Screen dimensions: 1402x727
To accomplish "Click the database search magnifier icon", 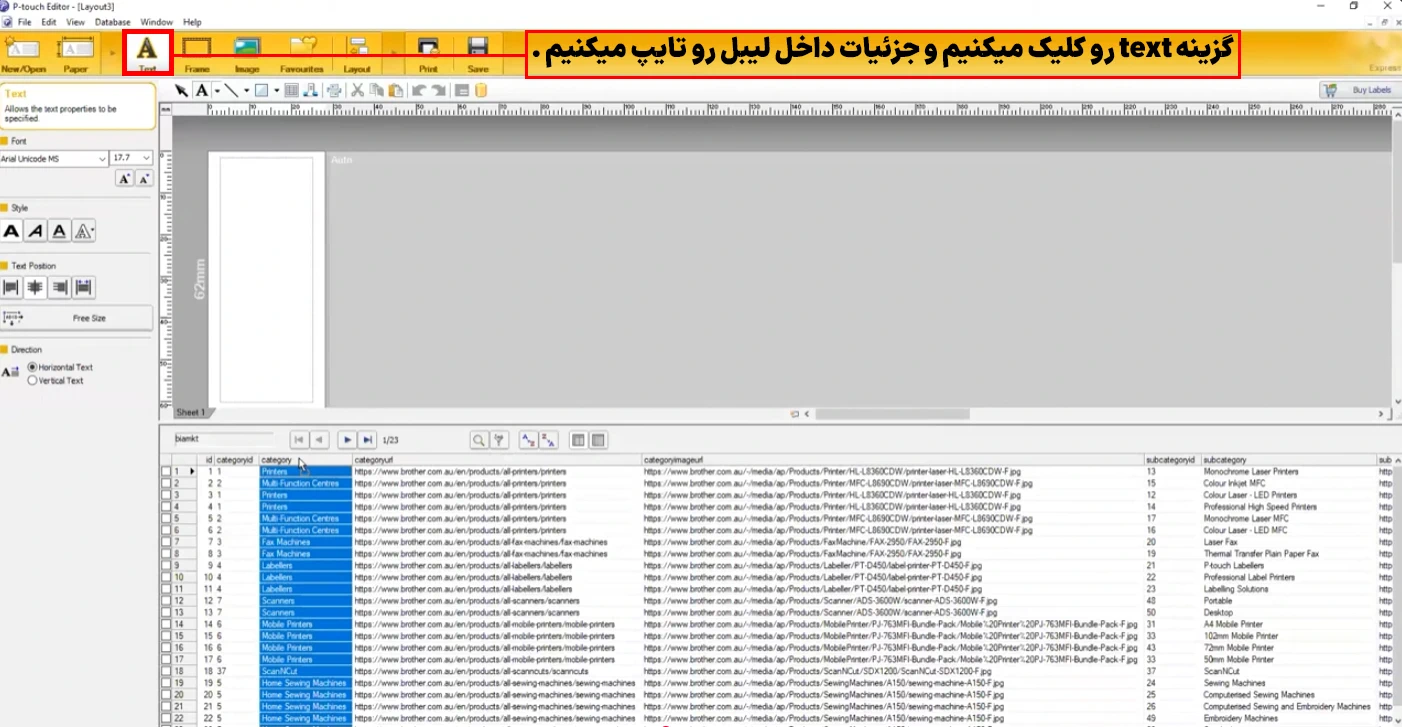I will 479,440.
